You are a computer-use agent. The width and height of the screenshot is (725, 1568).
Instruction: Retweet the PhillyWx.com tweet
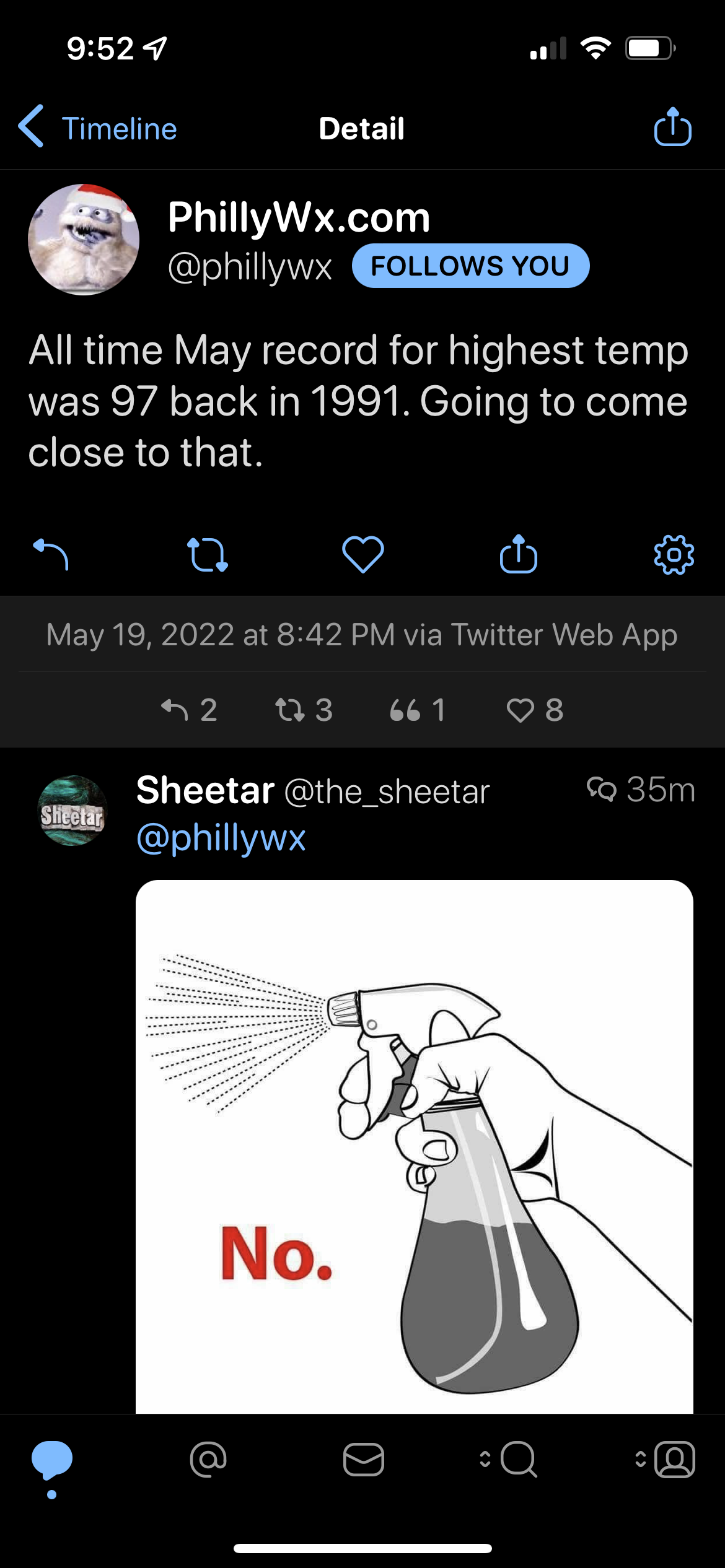[x=208, y=554]
